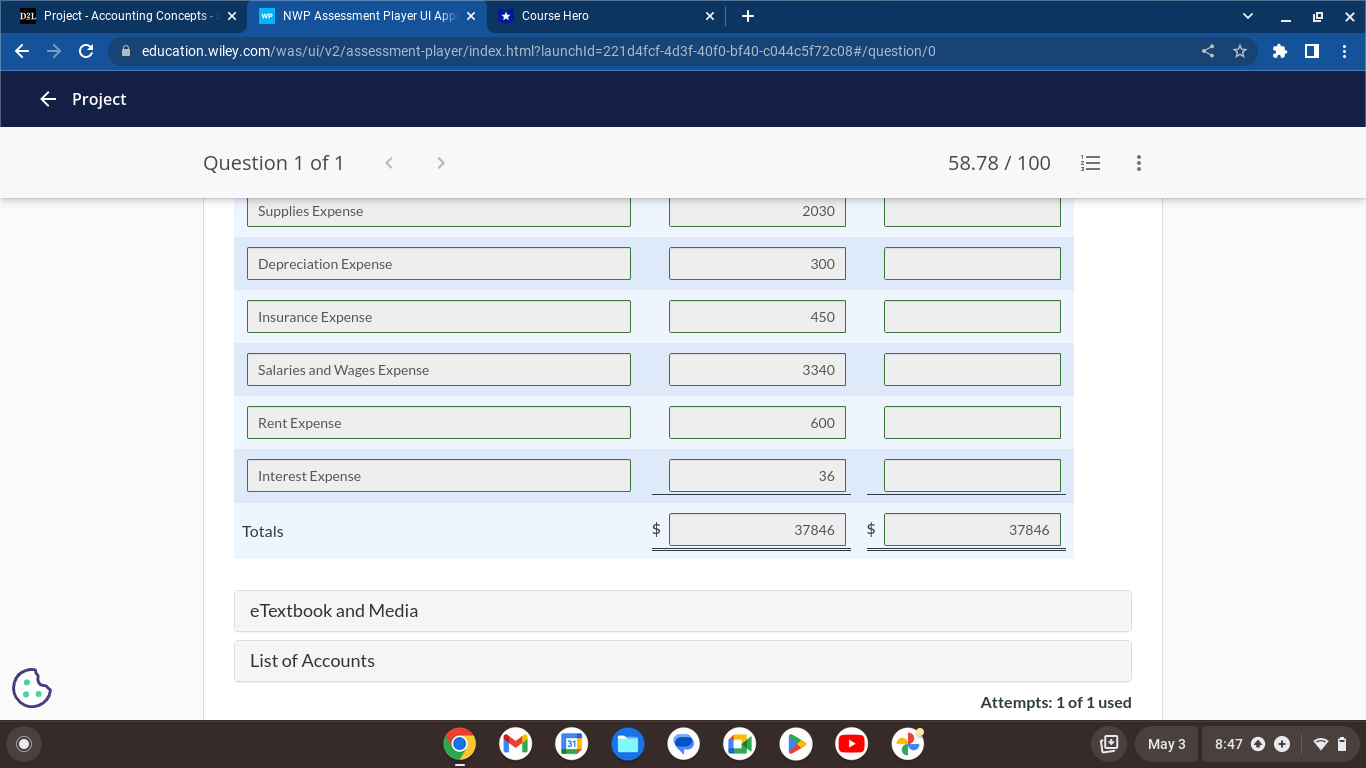
Task: Expand the eTextbook and Media section
Action: [683, 610]
